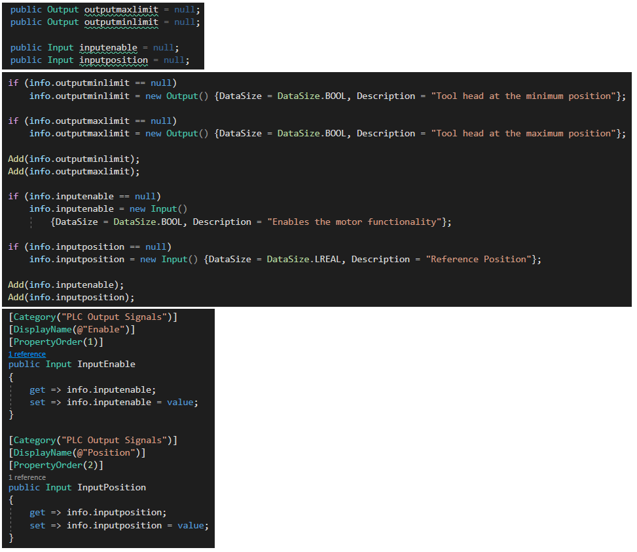Image resolution: width=637 pixels, height=552 pixels.
Task: Click the 'outputmaxlimit' field declaration name
Action: coord(121,10)
